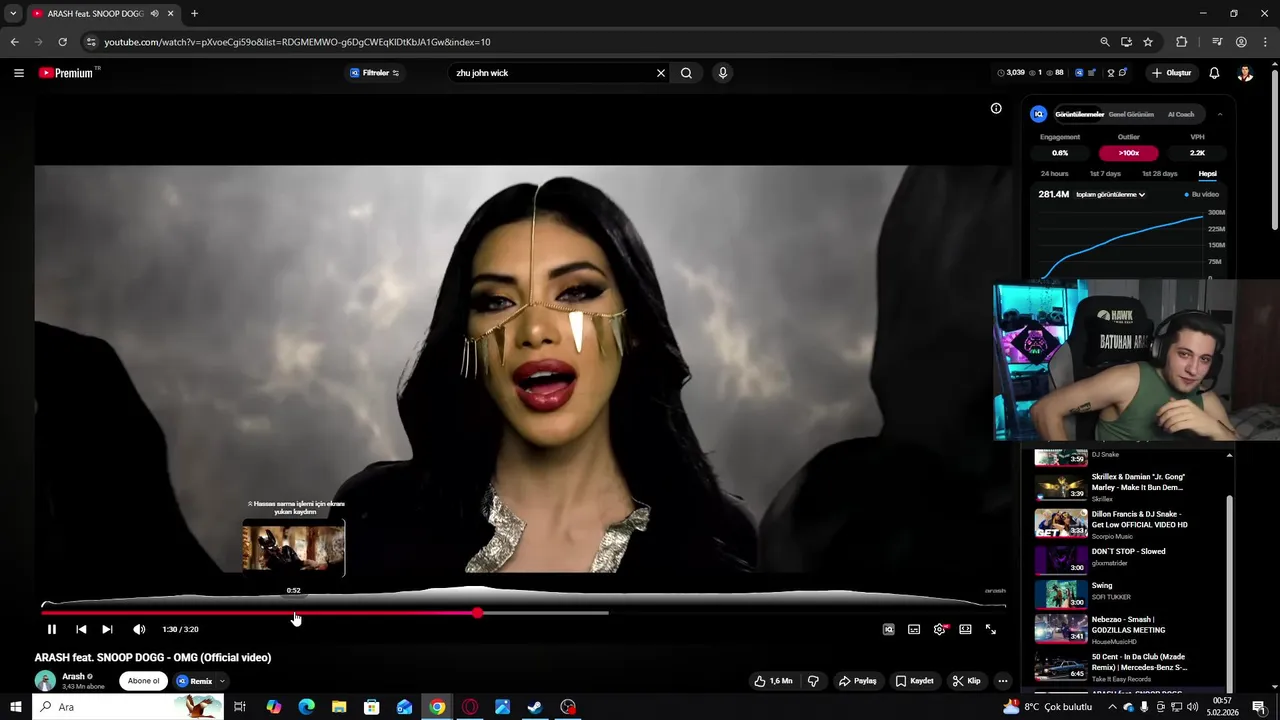Screen dimensions: 1280x720
Task: Switch to theater mode
Action: 965,629
